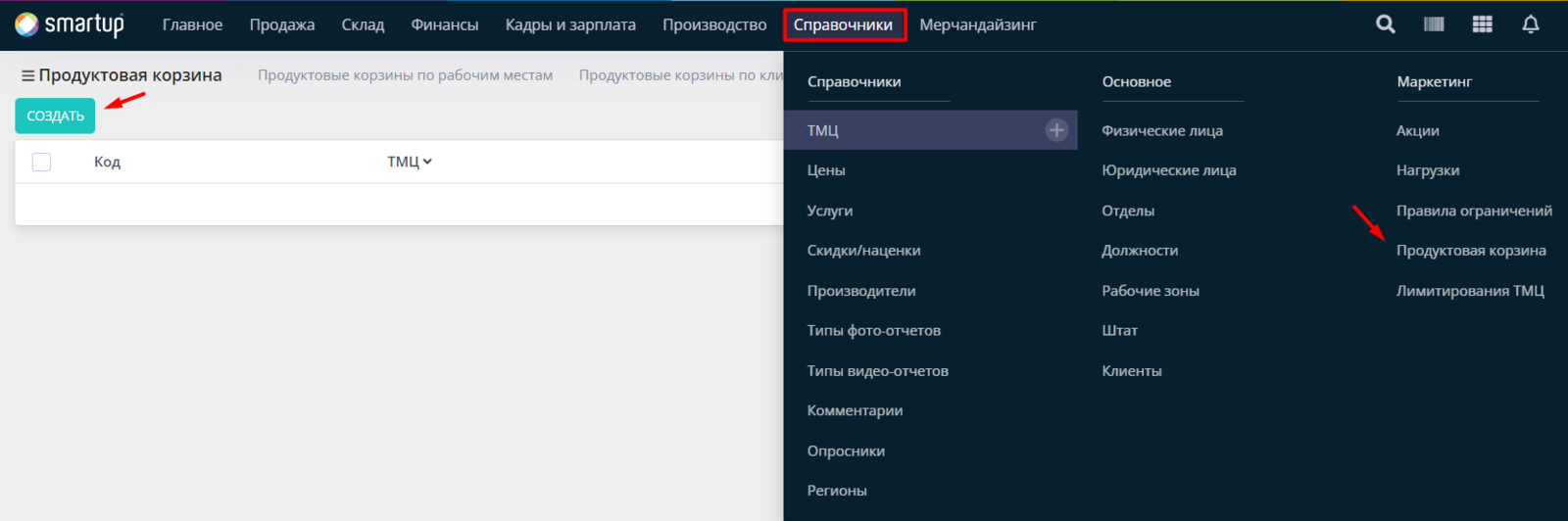
Task: Select ТМЦ in Справочники list
Action: pos(930,129)
